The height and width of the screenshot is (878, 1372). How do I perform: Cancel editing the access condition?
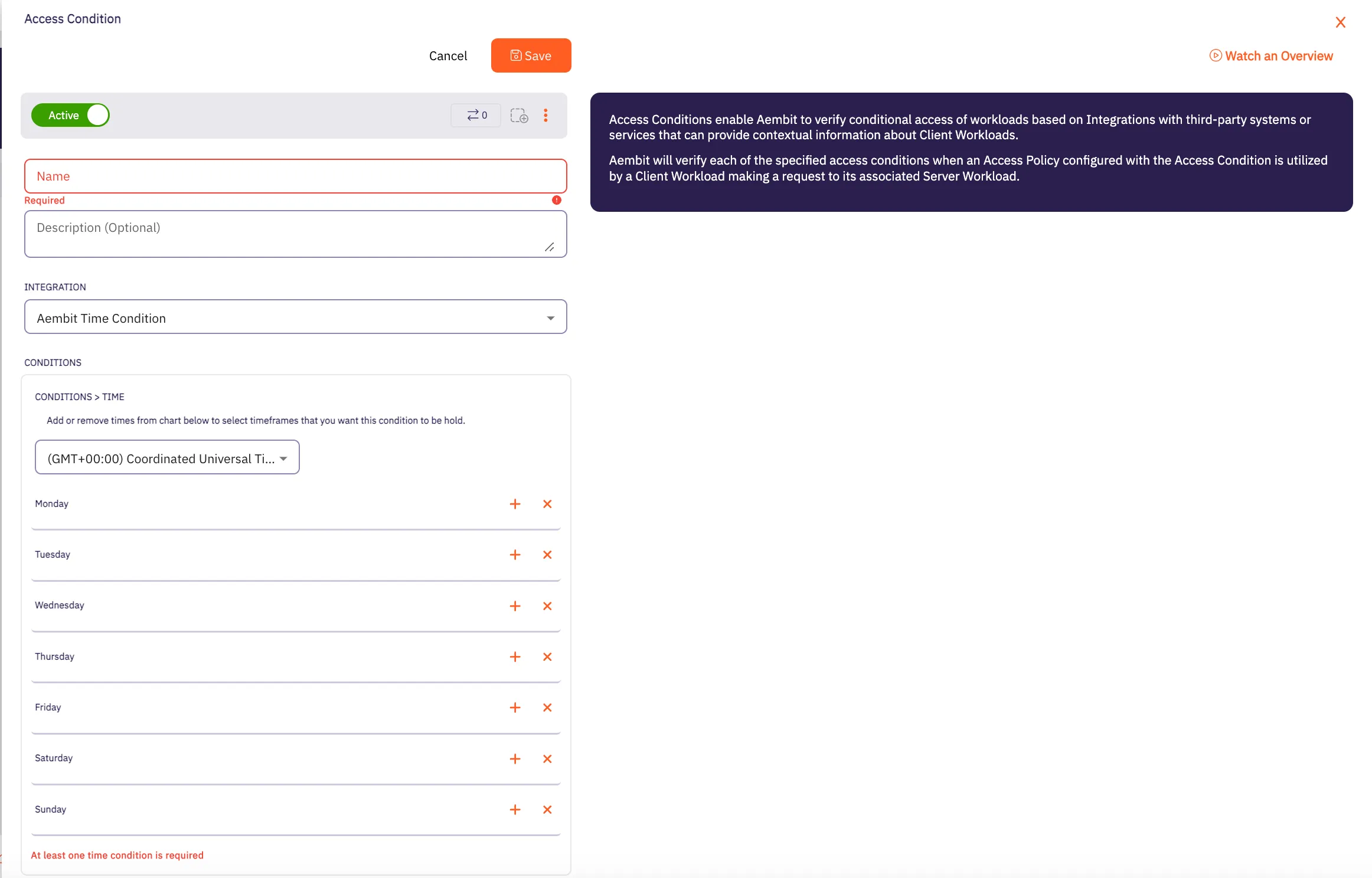click(x=448, y=55)
